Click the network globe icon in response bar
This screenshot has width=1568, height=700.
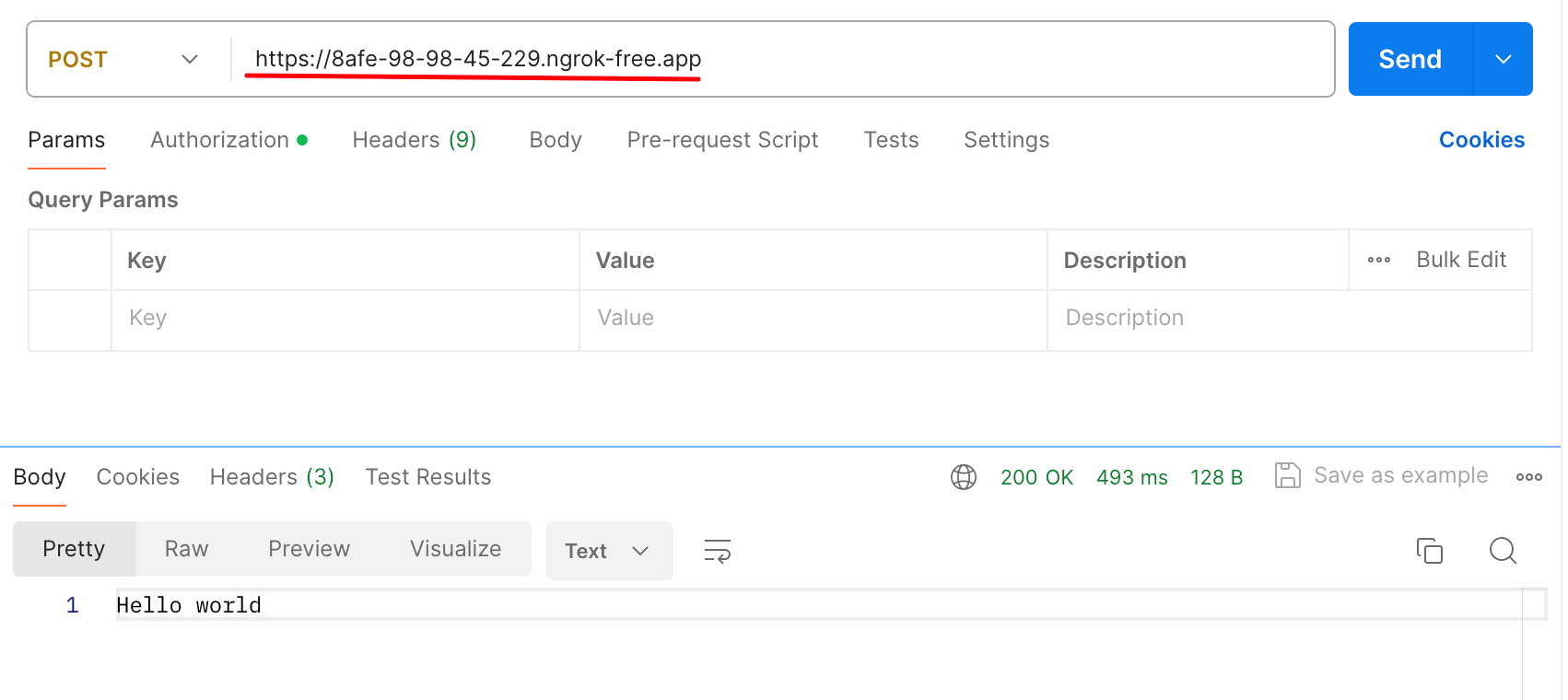pyautogui.click(x=964, y=477)
